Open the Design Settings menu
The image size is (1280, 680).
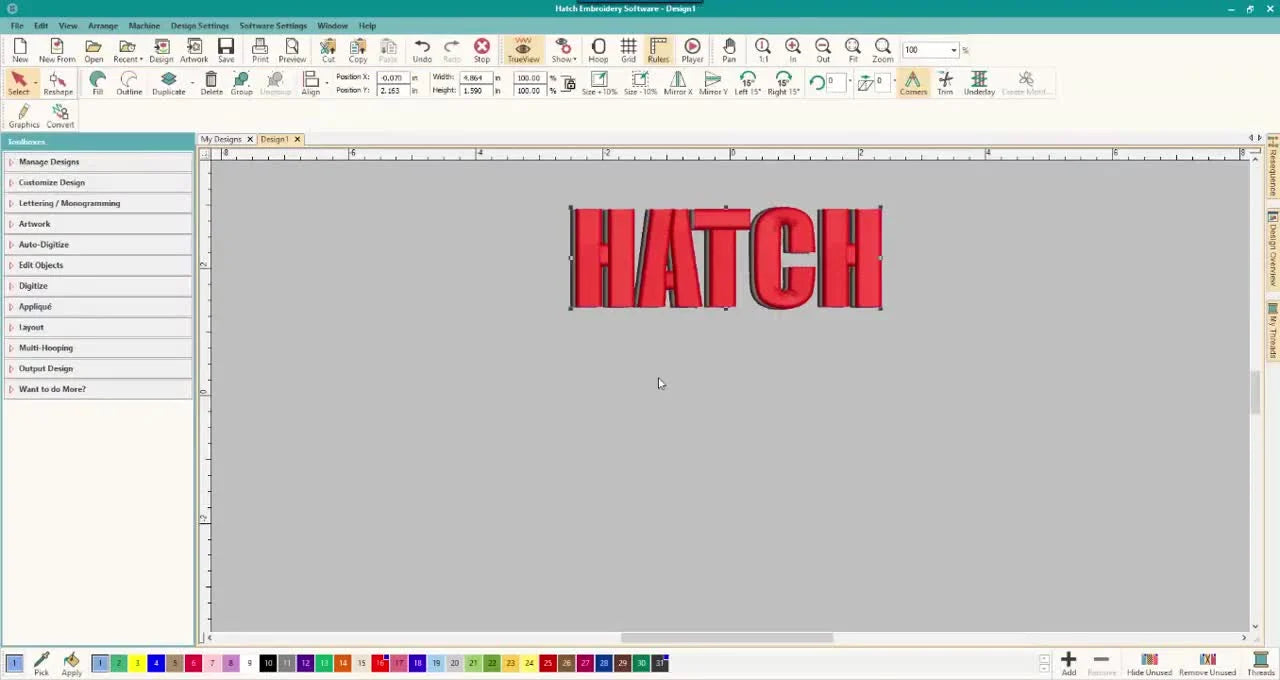coord(199,25)
